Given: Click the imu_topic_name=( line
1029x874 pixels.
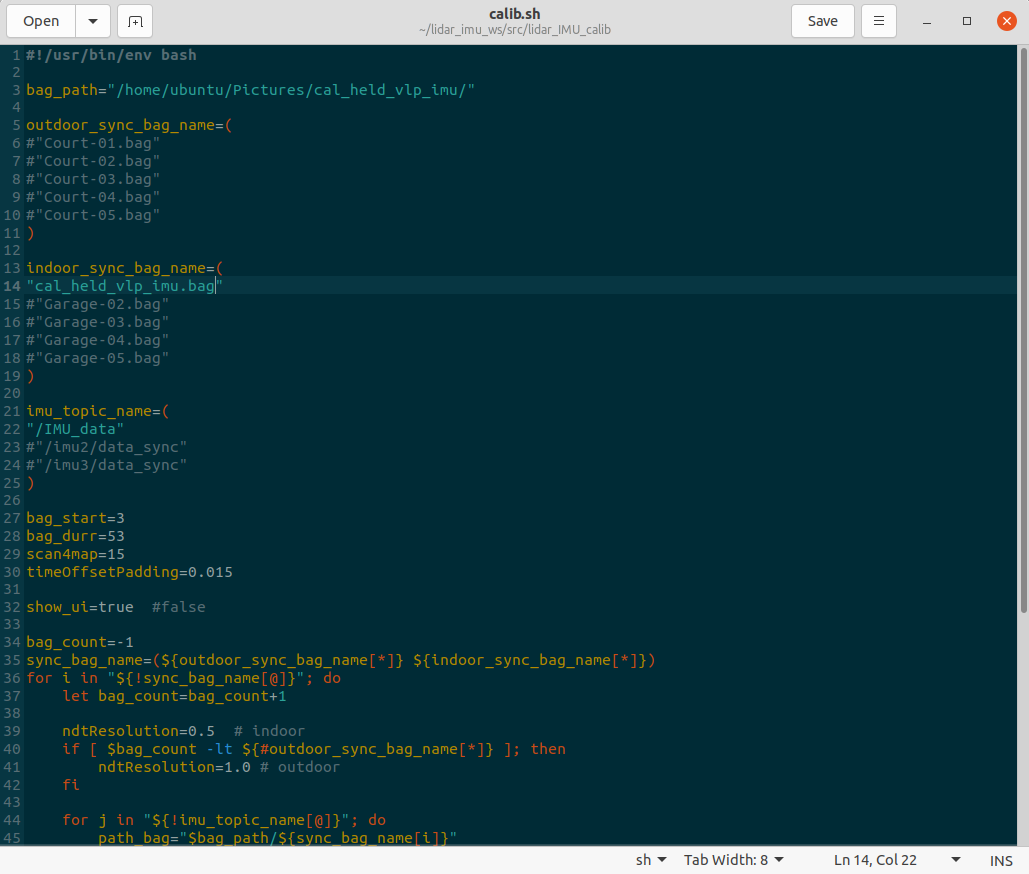Looking at the screenshot, I should click(97, 411).
